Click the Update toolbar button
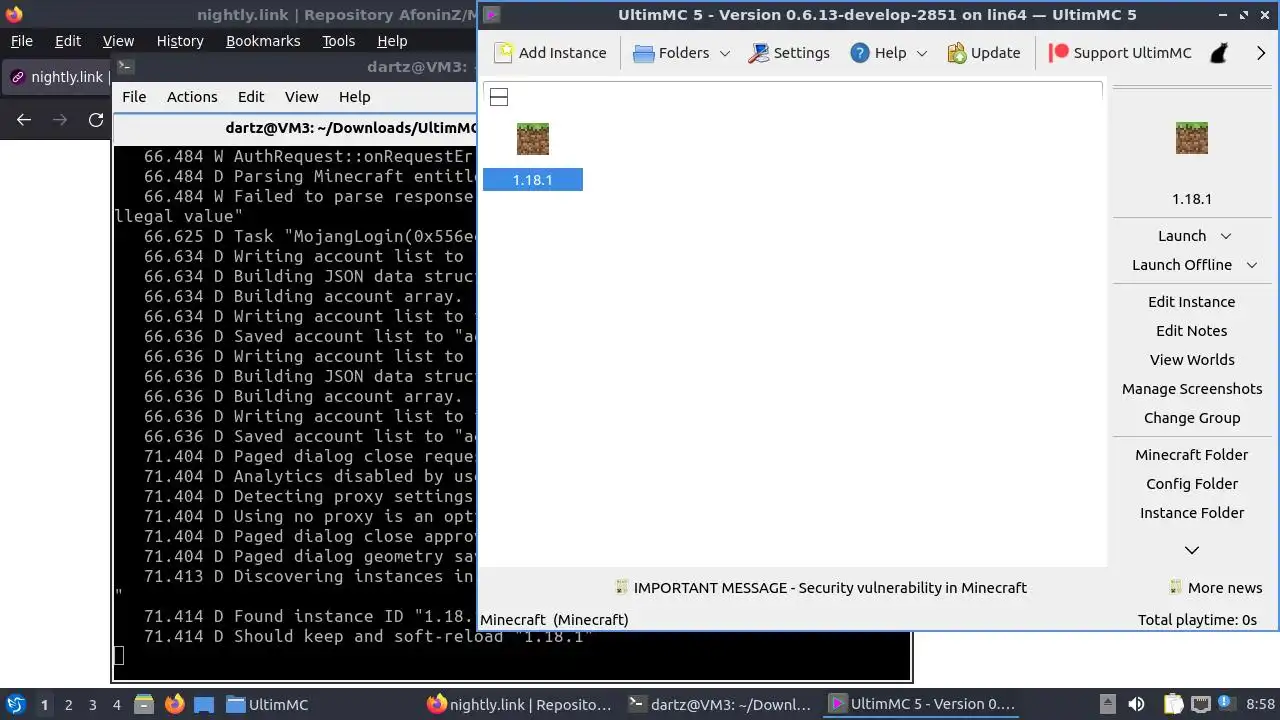 (x=983, y=53)
